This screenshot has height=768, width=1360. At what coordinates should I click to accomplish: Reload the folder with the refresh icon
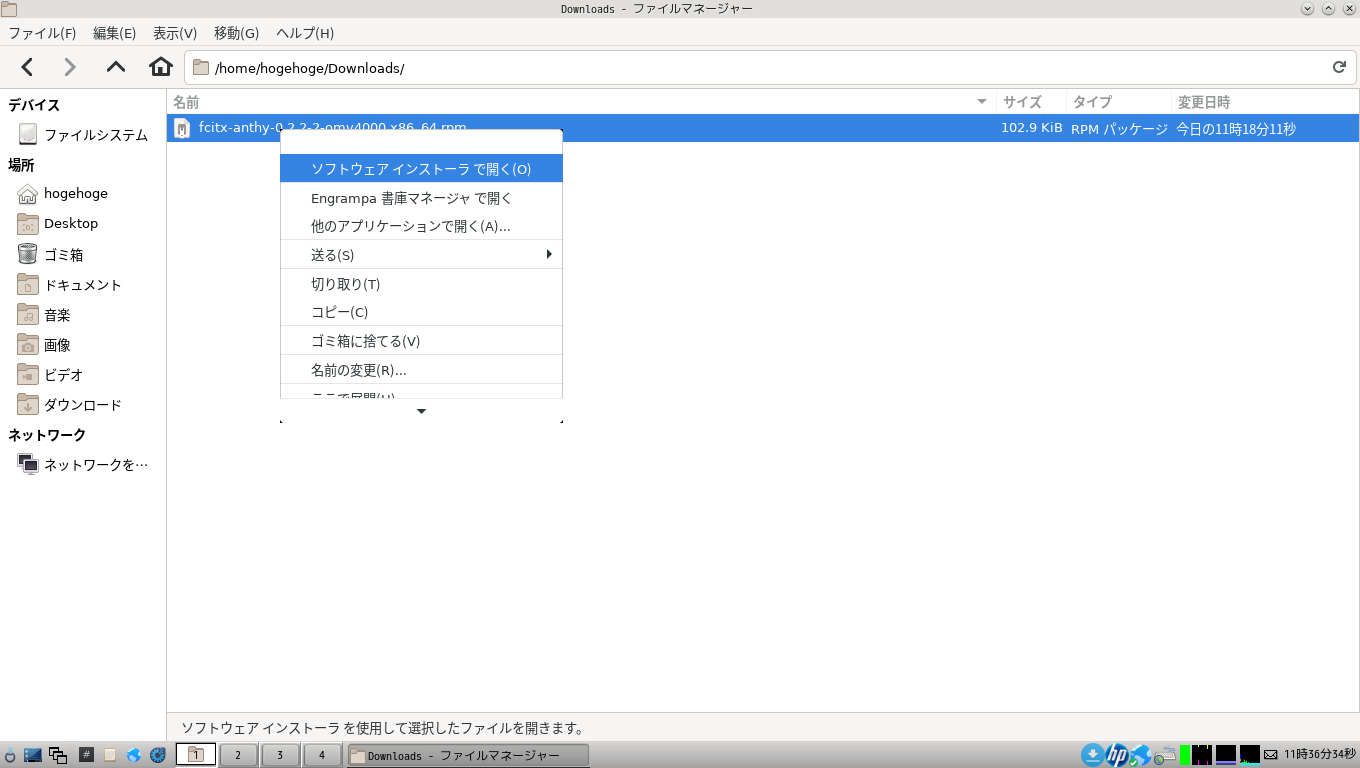point(1339,68)
